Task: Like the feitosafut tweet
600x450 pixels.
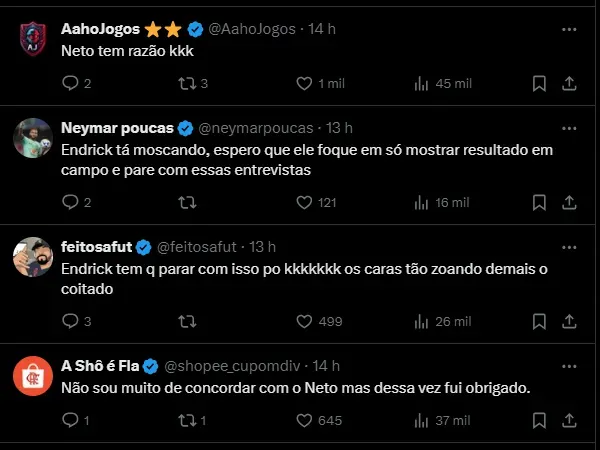Action: (x=305, y=322)
